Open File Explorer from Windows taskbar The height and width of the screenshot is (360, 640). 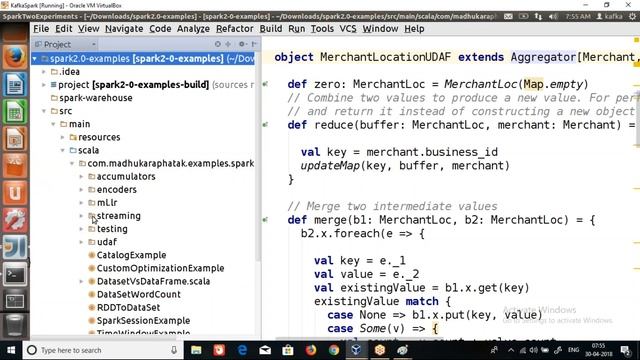pos(196,350)
